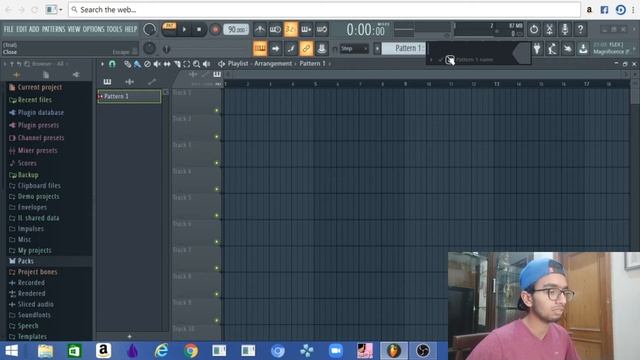This screenshot has width=640, height=360.
Task: Select the playlist playback speaker tool
Action: coord(207,64)
